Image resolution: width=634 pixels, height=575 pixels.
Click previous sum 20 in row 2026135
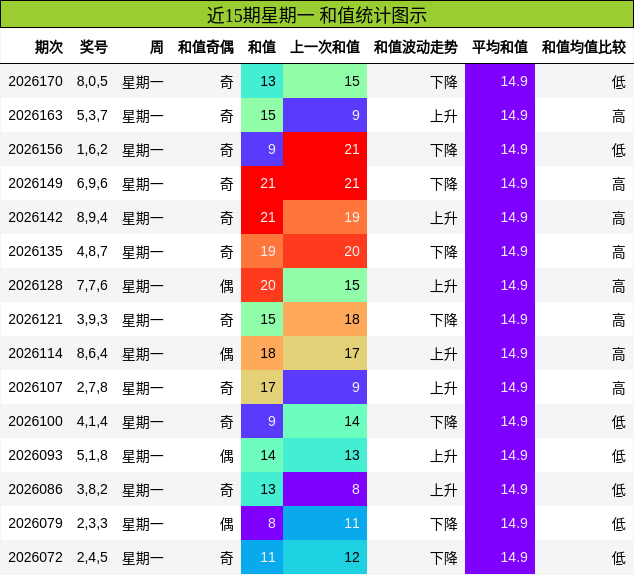pos(325,251)
